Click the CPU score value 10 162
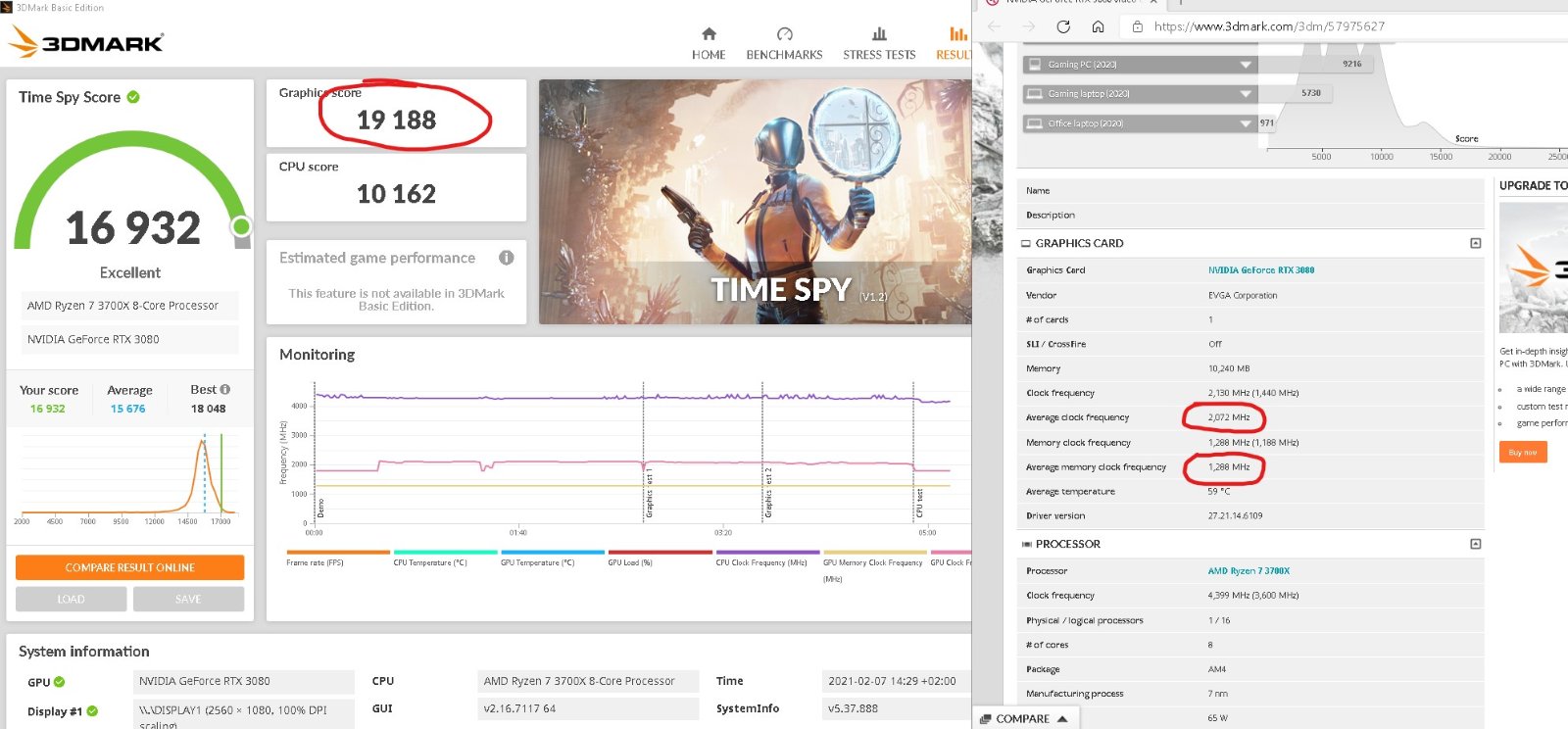This screenshot has width=1568, height=729. pos(396,194)
